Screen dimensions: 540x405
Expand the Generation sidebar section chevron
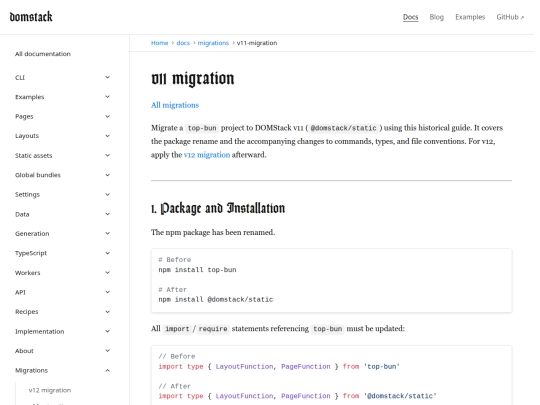107,233
